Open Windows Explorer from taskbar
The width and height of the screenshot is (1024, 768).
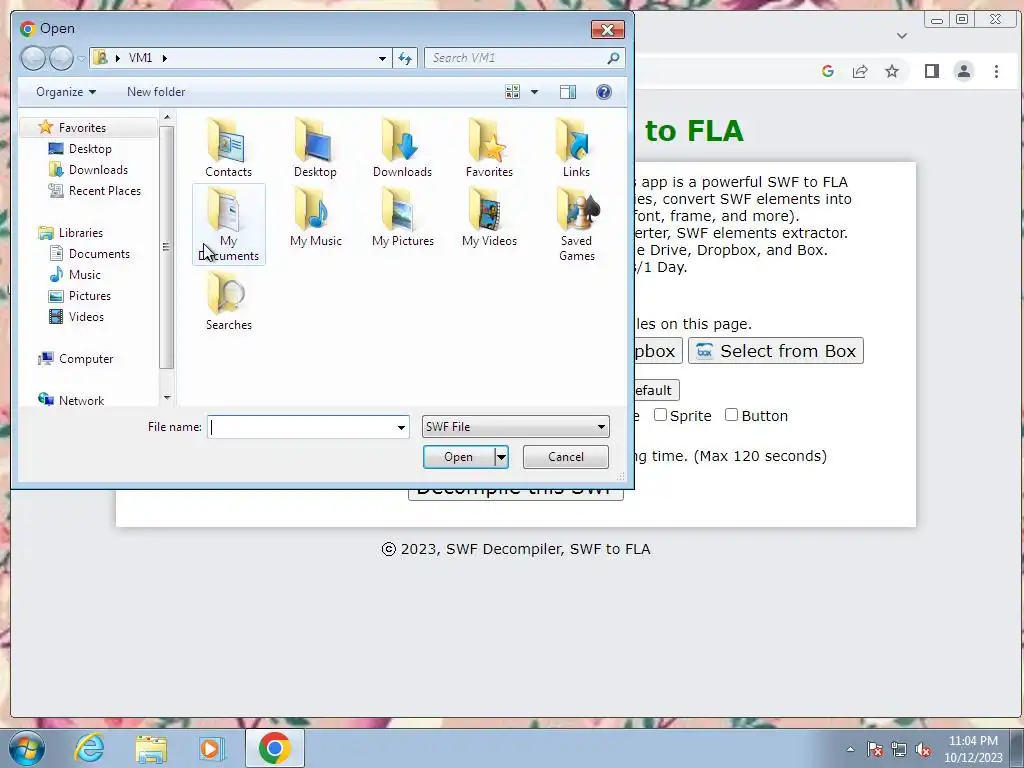[x=151, y=749]
